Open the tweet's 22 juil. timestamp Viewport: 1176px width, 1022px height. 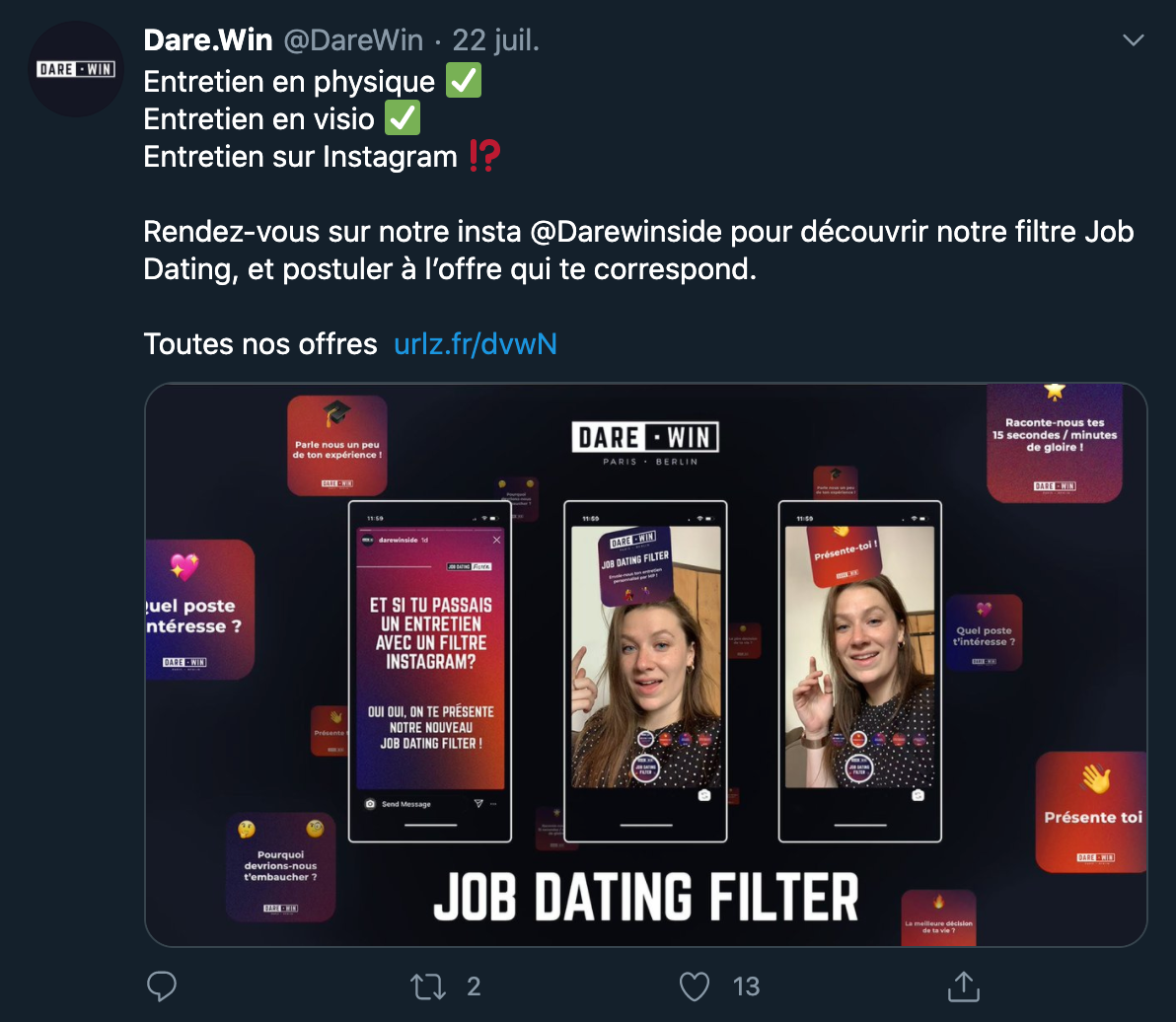pyautogui.click(x=496, y=40)
